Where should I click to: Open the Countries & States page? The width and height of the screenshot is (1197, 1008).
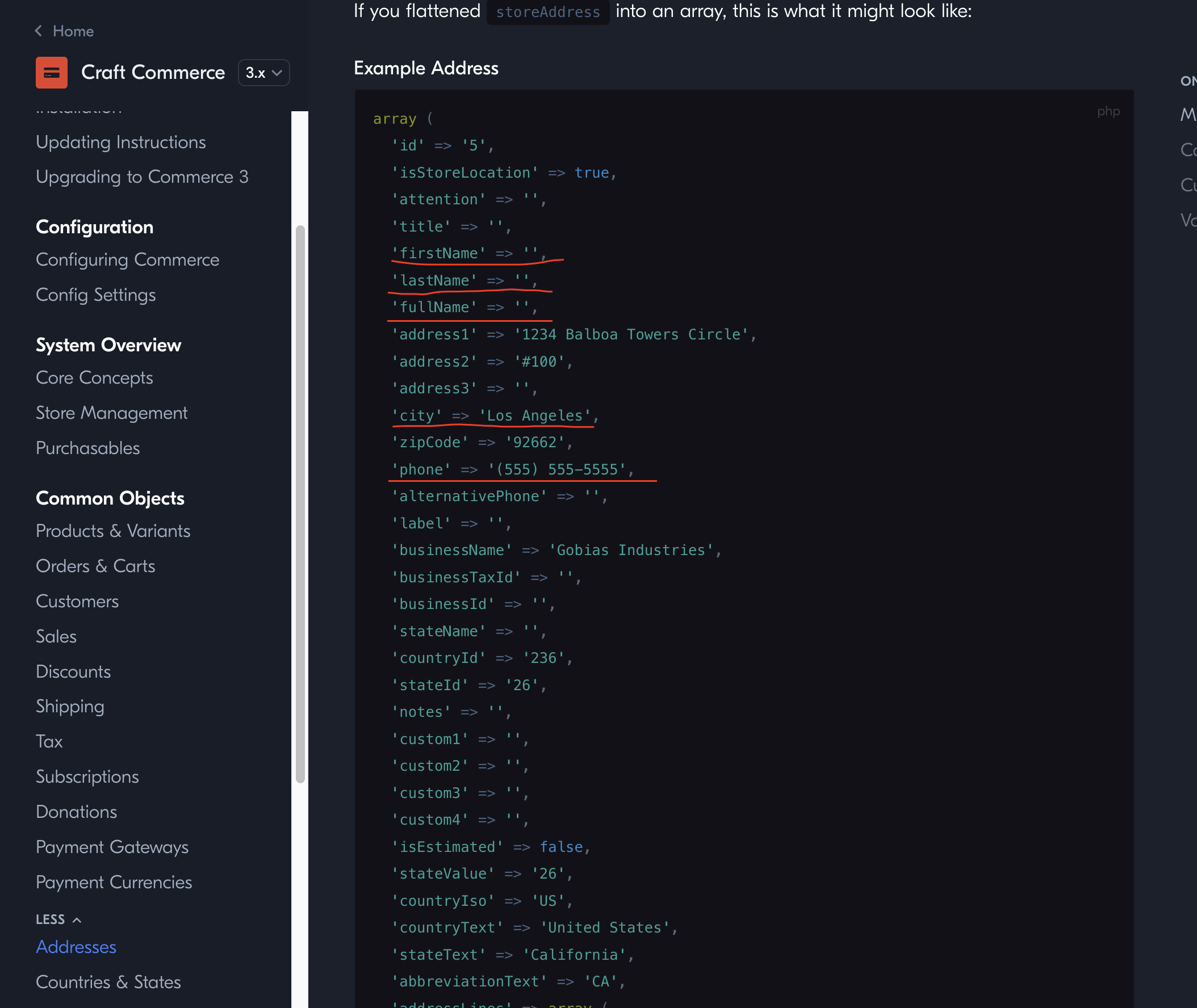(108, 982)
